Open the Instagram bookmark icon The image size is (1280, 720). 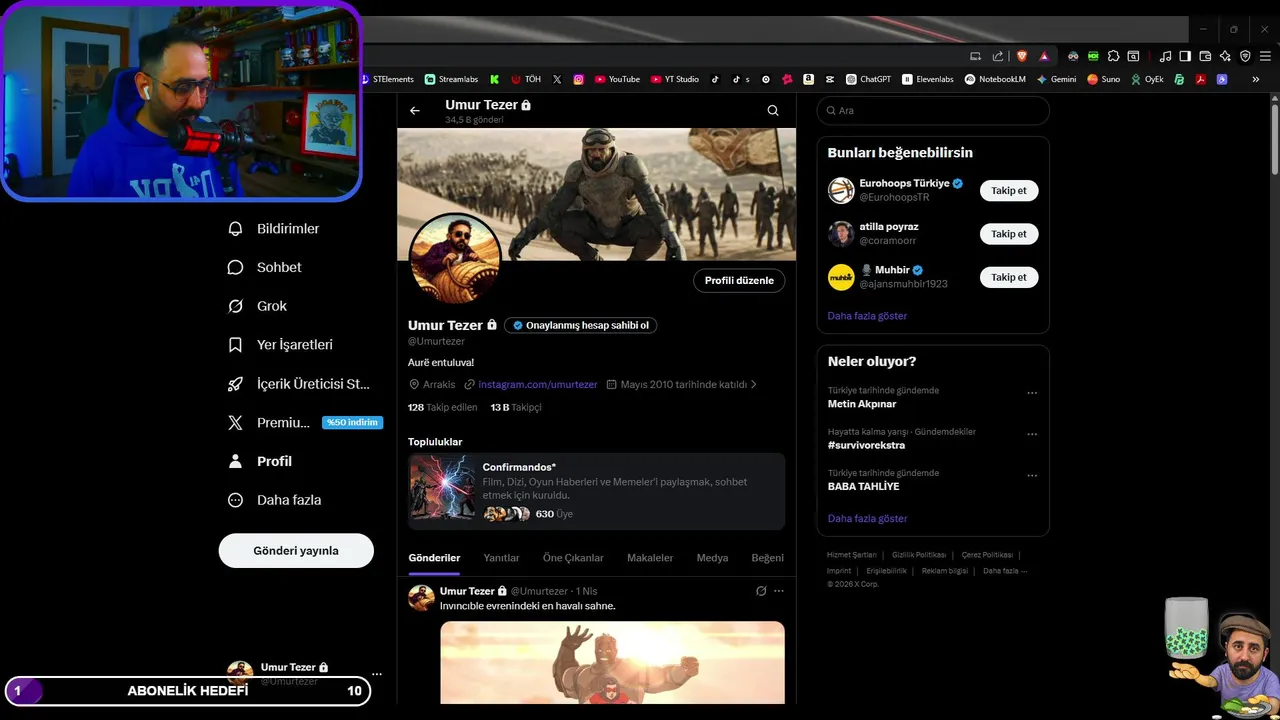click(x=578, y=79)
